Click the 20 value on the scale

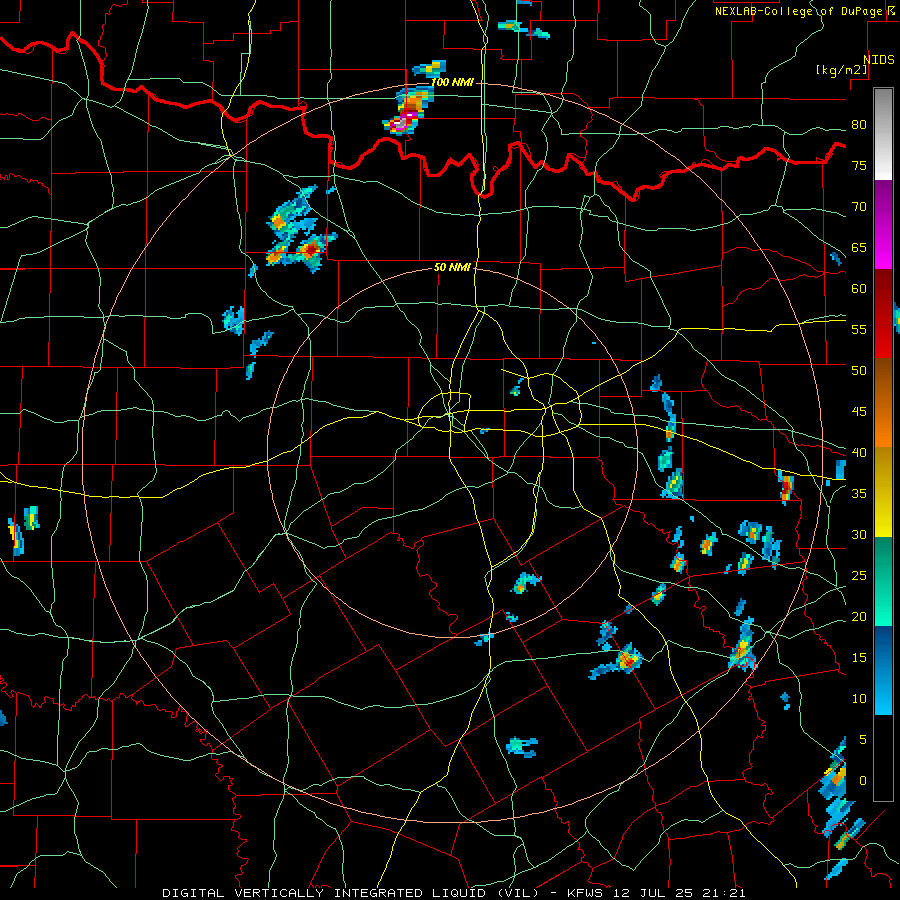tap(859, 616)
